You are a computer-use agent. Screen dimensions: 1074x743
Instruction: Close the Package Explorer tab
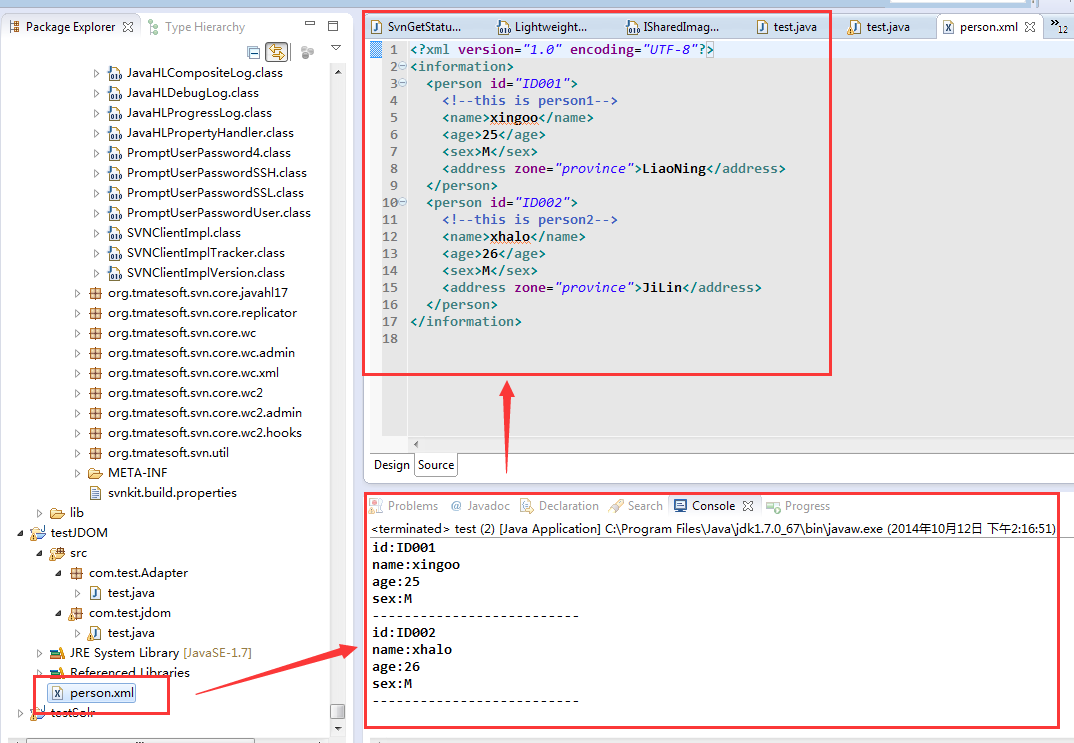tap(128, 27)
